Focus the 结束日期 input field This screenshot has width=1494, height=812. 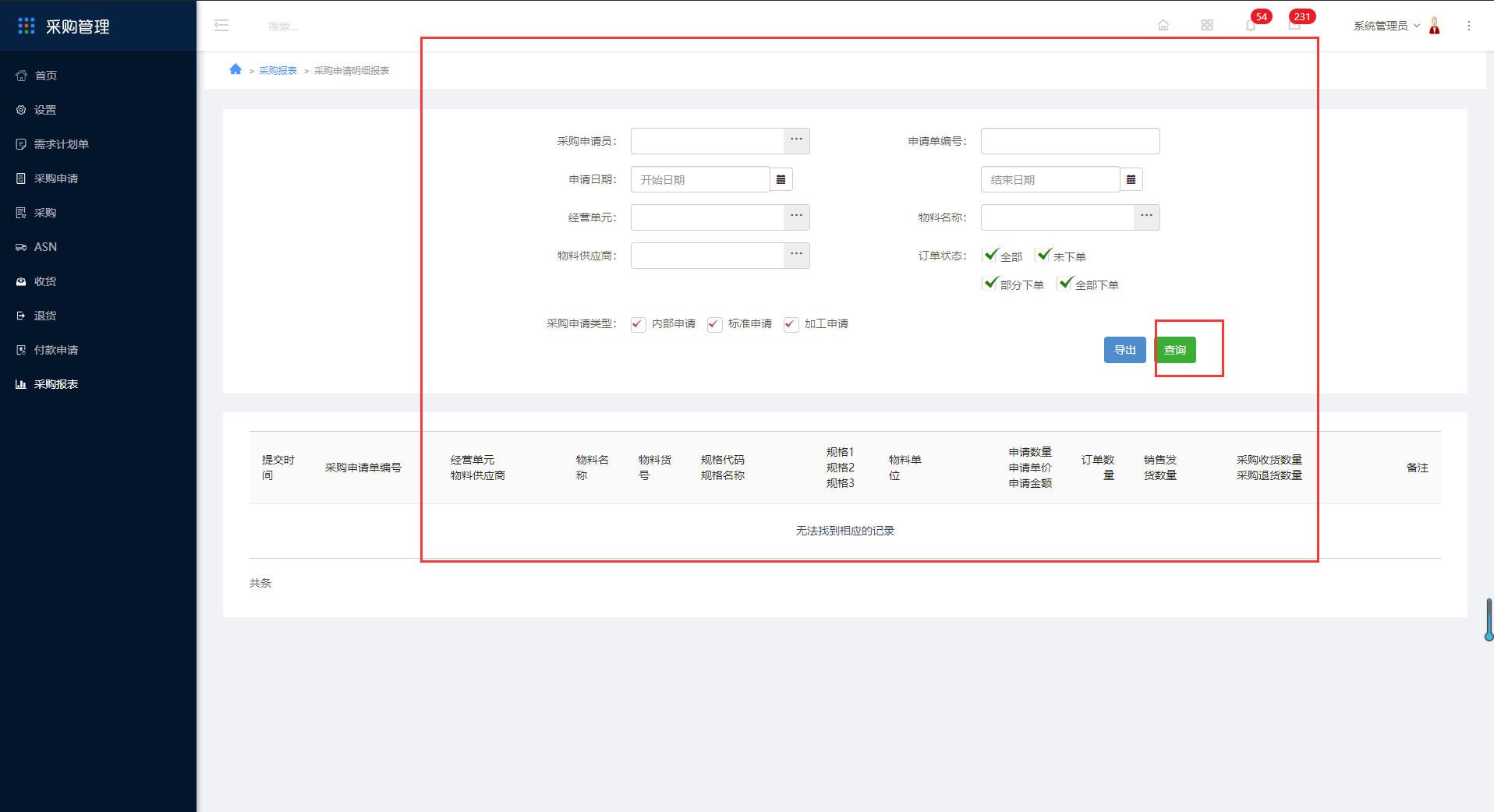[x=1050, y=179]
